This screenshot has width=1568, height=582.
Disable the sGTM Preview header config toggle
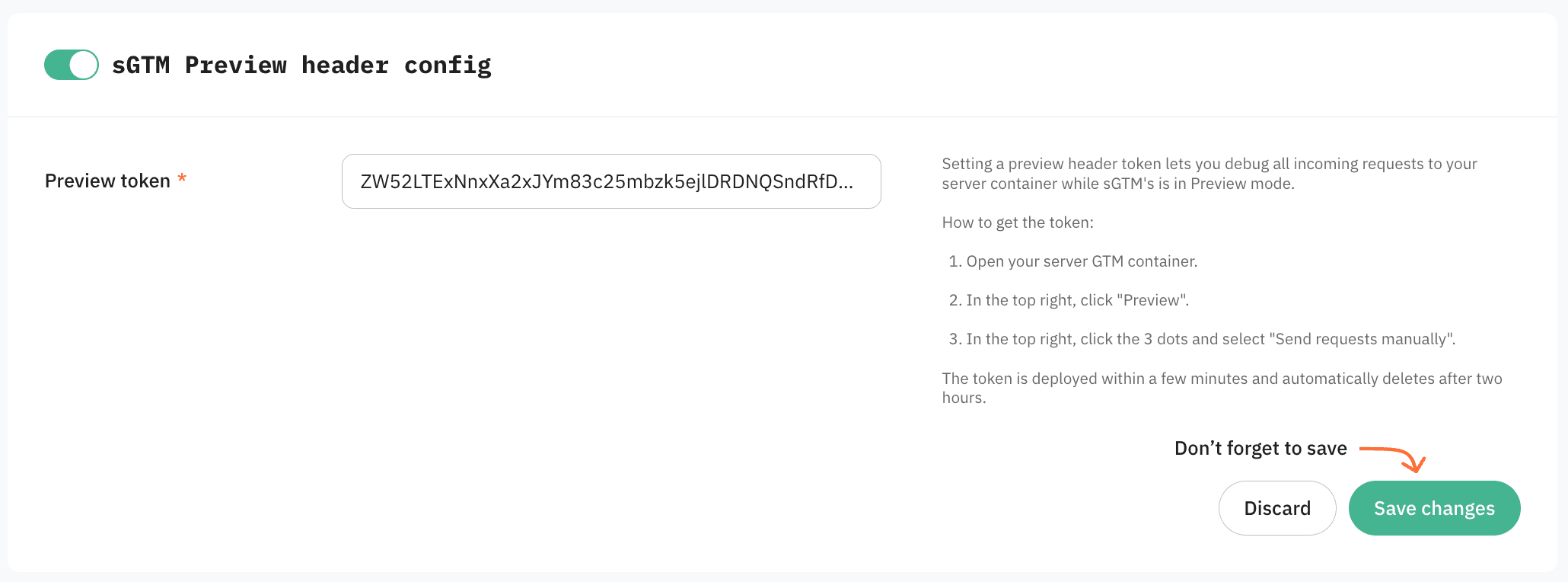pos(71,65)
